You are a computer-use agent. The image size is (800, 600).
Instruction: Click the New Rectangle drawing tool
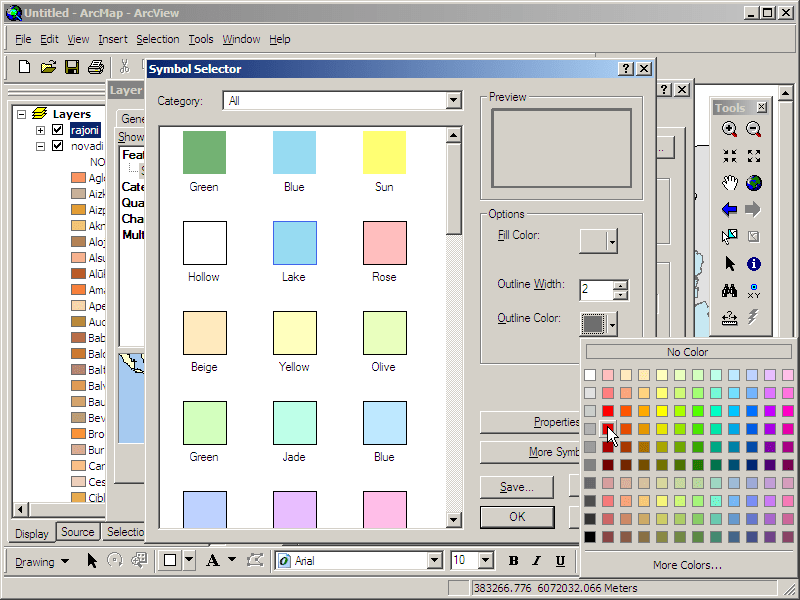point(170,560)
